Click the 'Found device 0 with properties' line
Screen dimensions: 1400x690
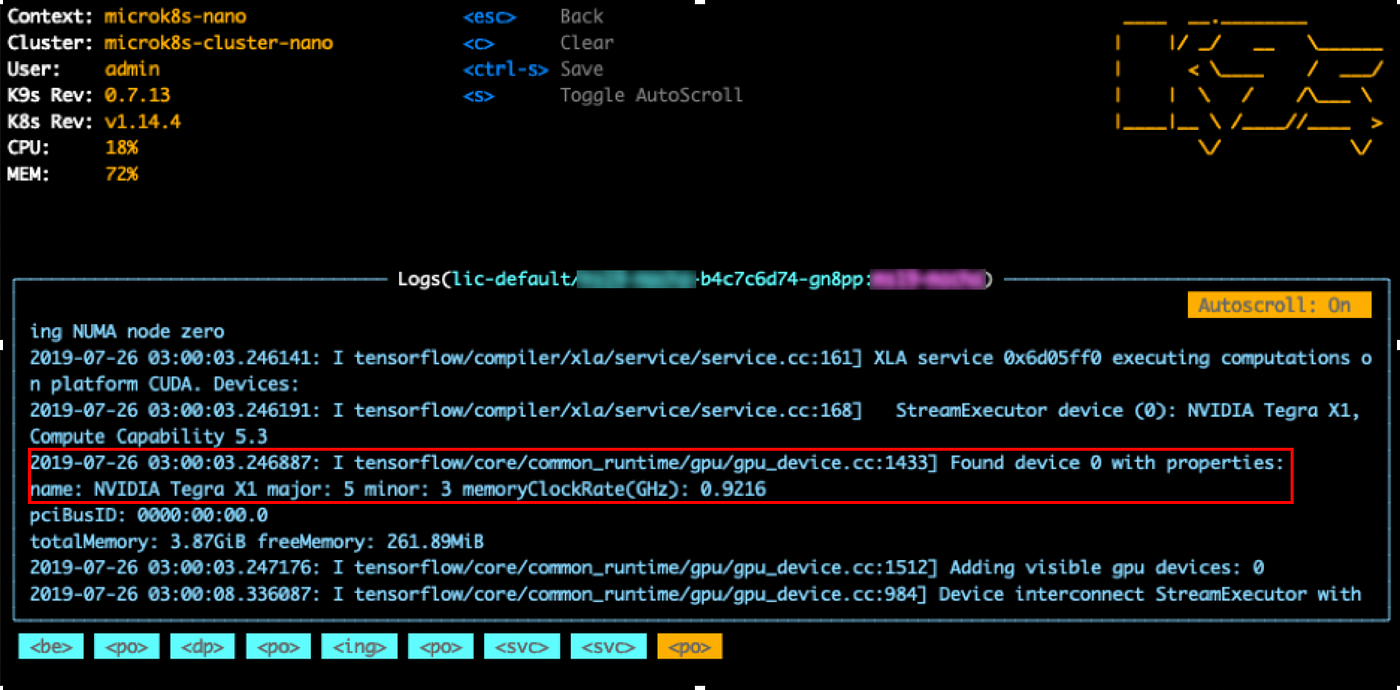656,463
